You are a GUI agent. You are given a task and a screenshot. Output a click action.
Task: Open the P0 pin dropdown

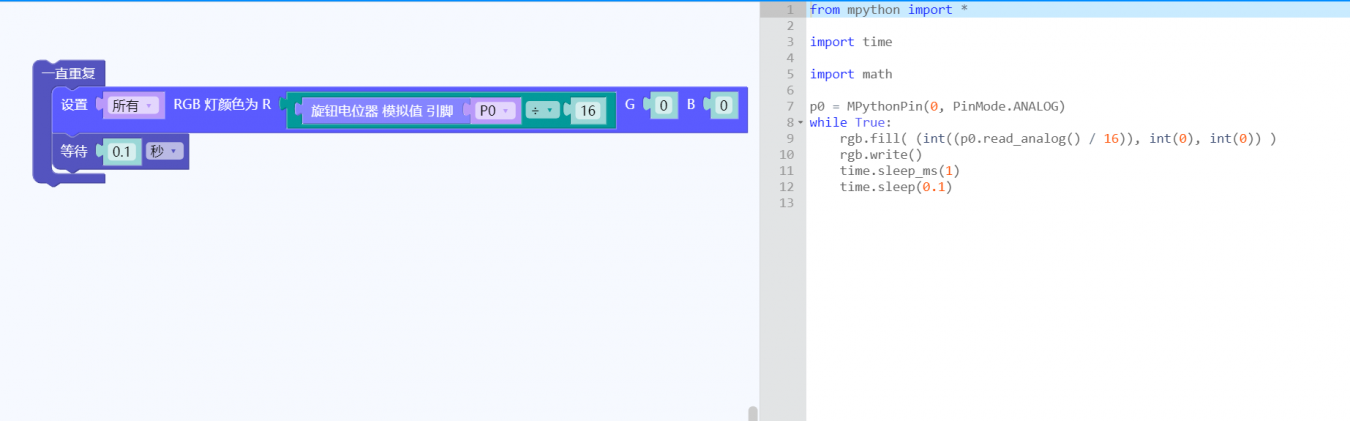point(494,111)
